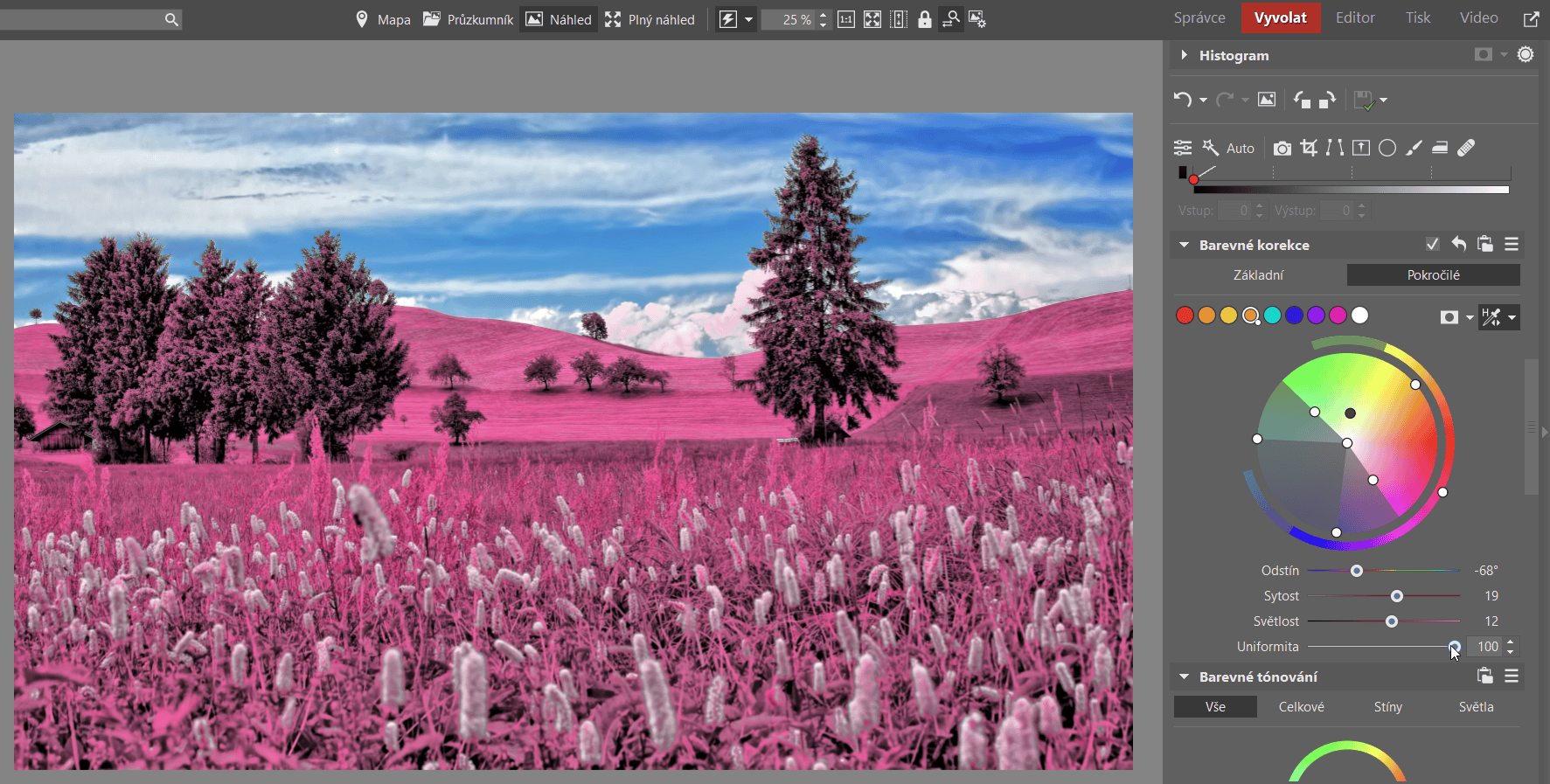Undo the last edit step
This screenshot has width=1550, height=784.
(x=1182, y=100)
